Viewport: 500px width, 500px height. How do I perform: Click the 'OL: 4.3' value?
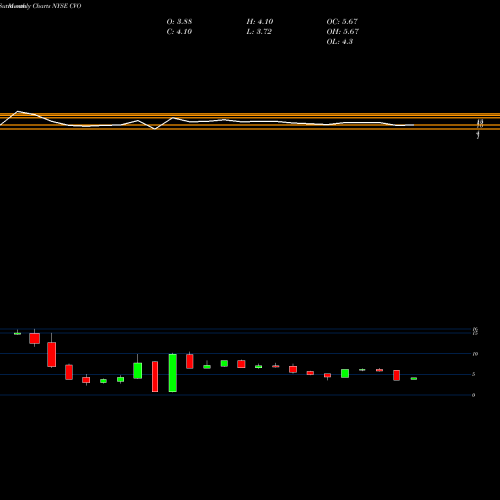pyautogui.click(x=340, y=42)
